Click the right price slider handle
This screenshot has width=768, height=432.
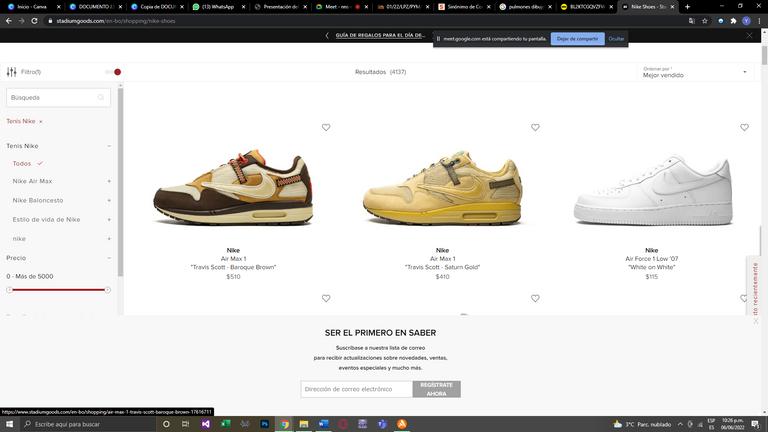108,290
